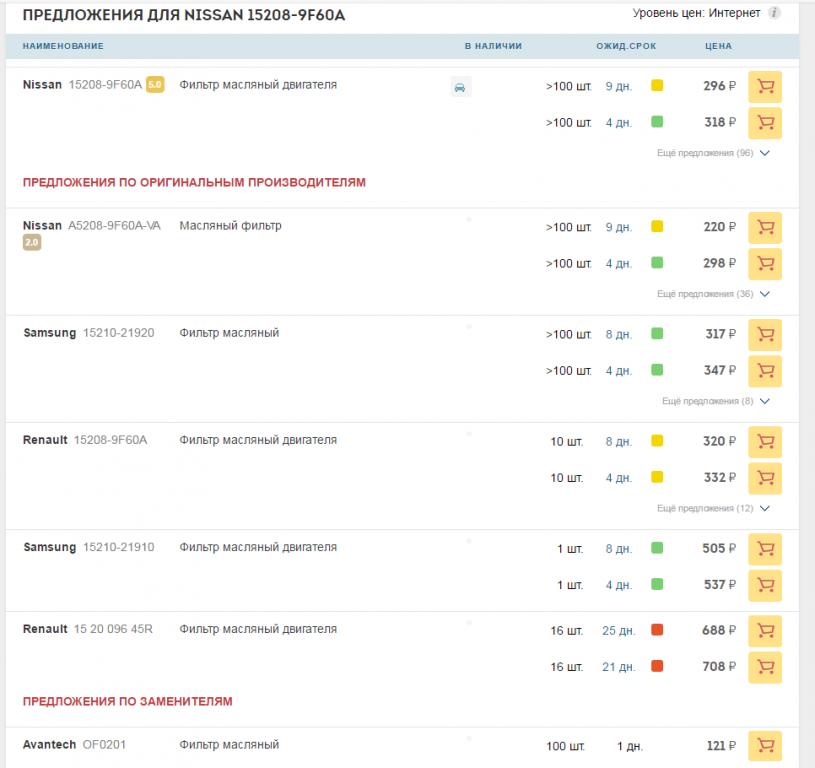Expand 'Ещё предложения (96)' for Nissan 15208-9F60A
The height and width of the screenshot is (768, 815).
click(x=713, y=153)
